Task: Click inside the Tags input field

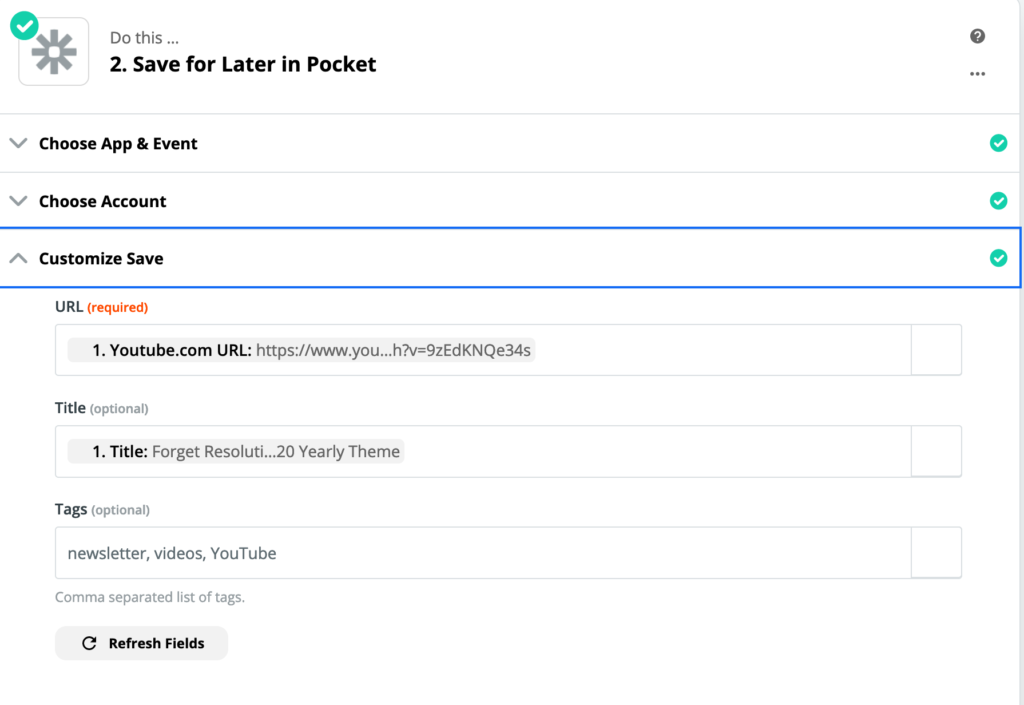Action: tap(400, 552)
